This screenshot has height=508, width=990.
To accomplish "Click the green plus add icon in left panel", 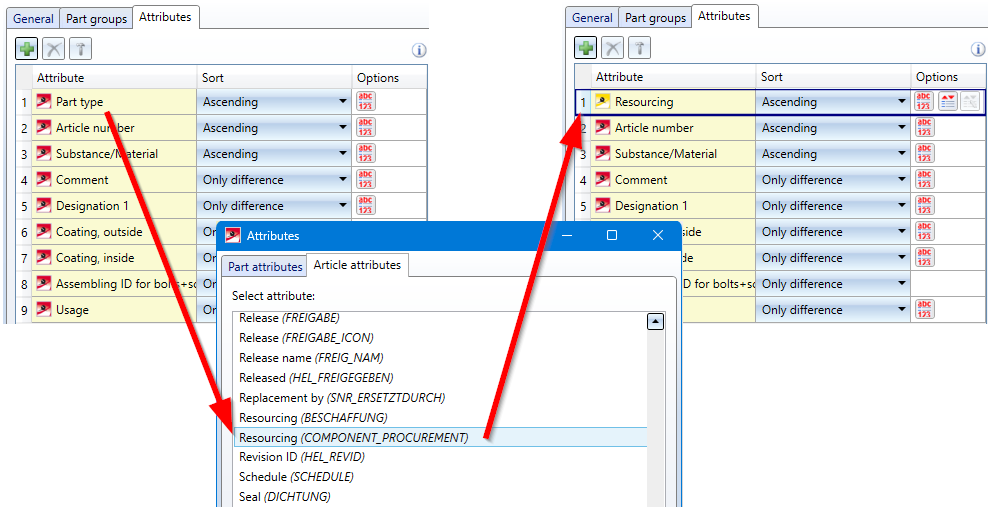I will coord(27,49).
